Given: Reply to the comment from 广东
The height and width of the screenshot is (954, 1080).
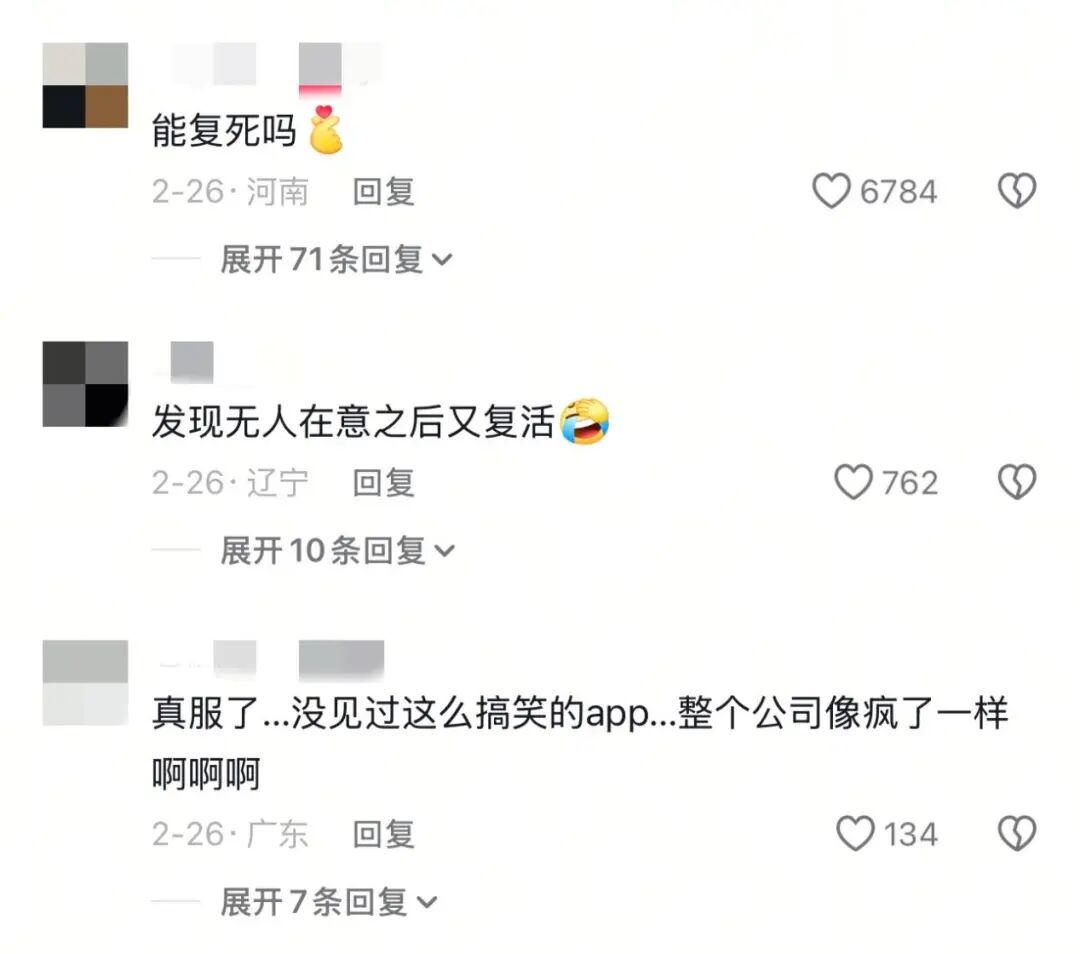Looking at the screenshot, I should point(384,834).
